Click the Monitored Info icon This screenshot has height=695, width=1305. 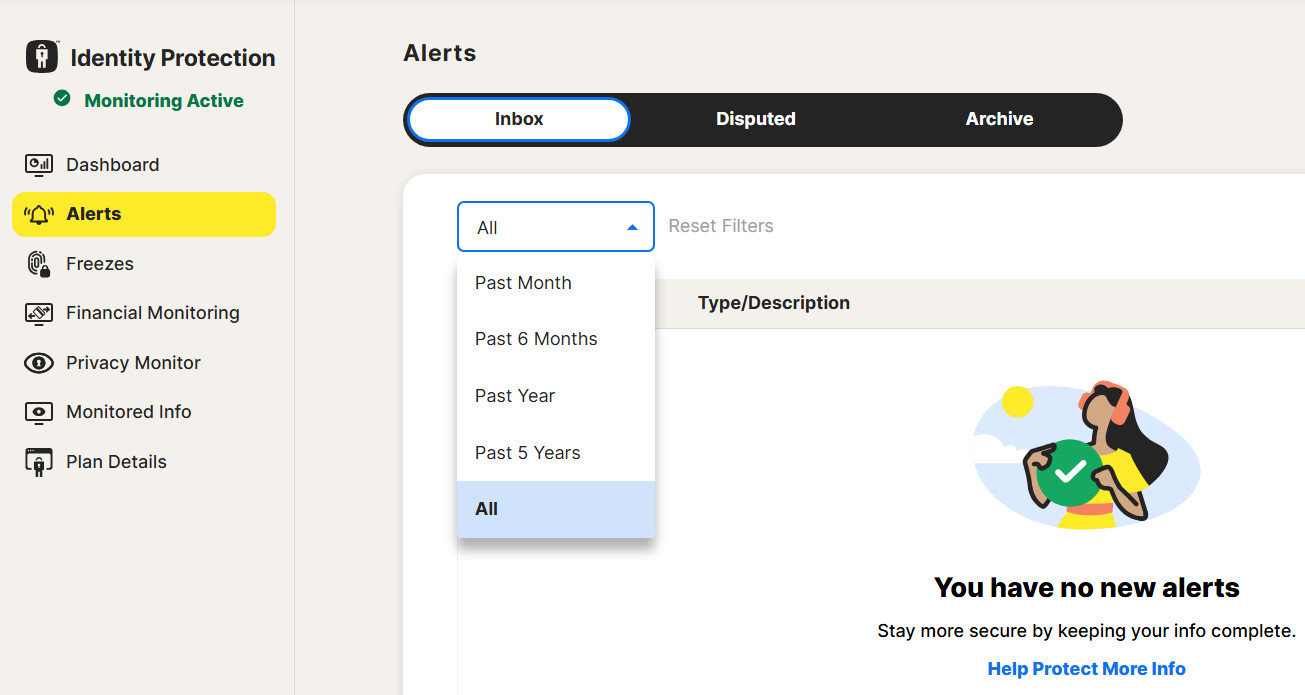38,412
